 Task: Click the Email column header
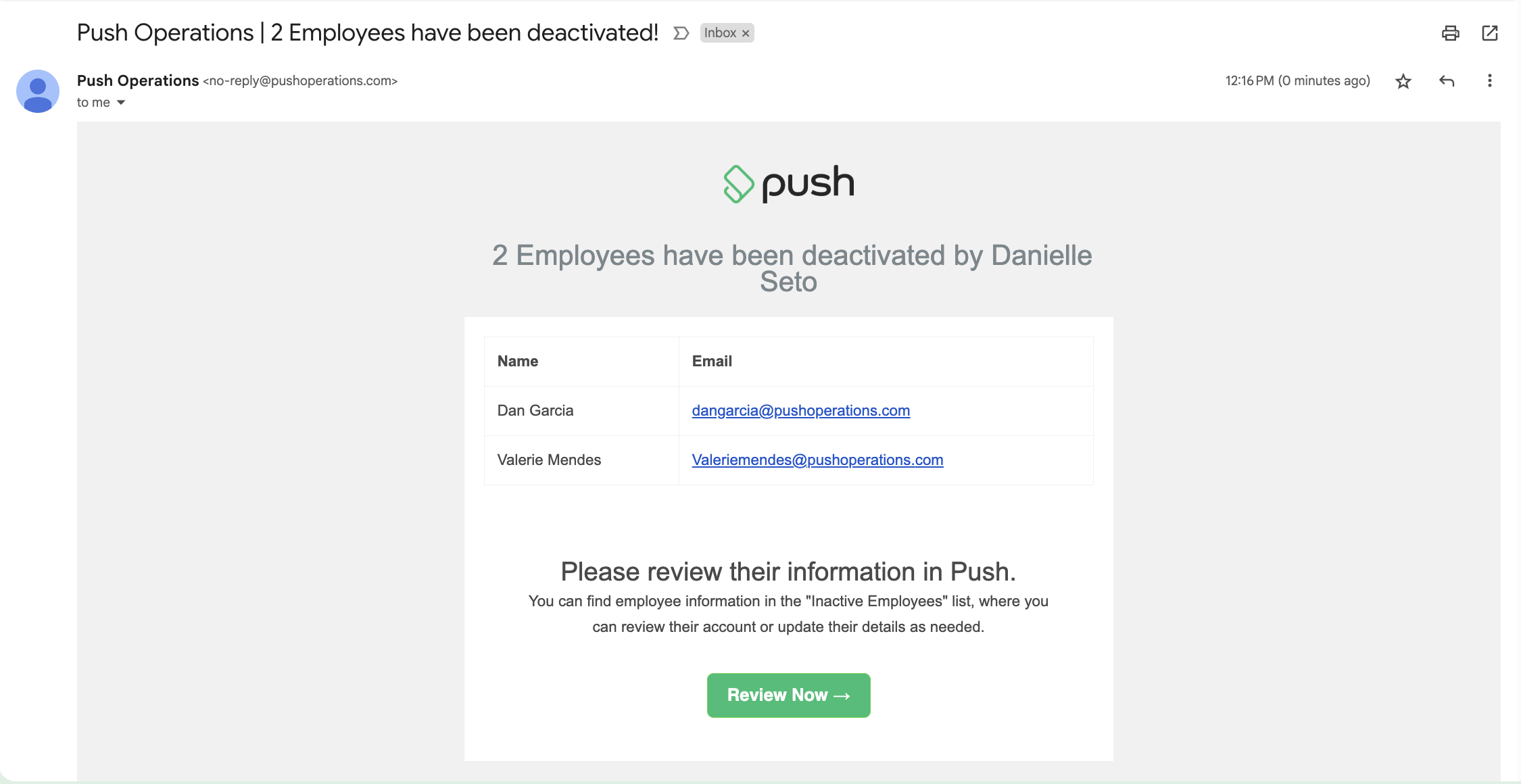[x=712, y=362]
